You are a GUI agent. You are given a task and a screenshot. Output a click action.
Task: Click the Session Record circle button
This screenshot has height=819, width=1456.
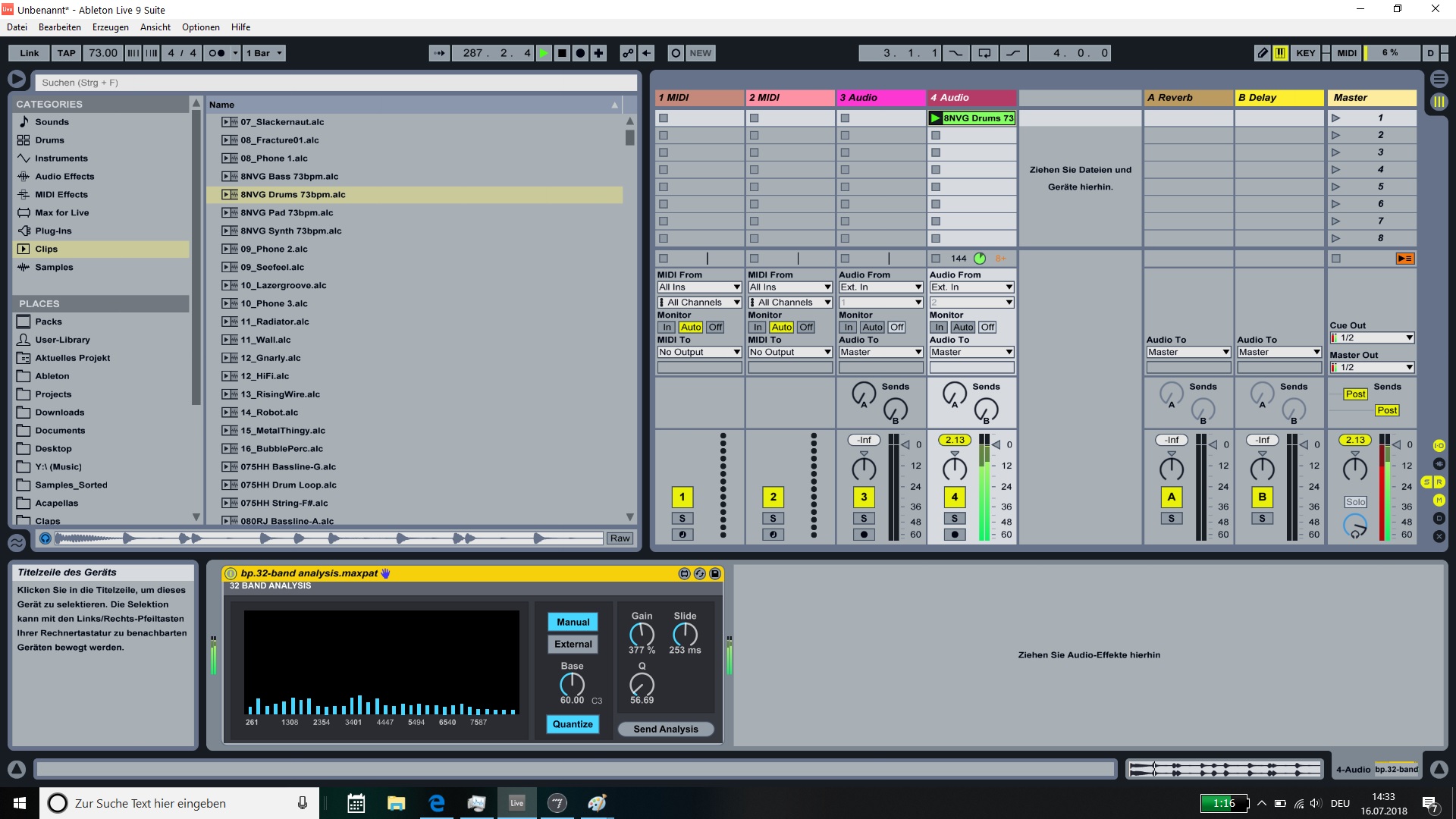tap(676, 53)
